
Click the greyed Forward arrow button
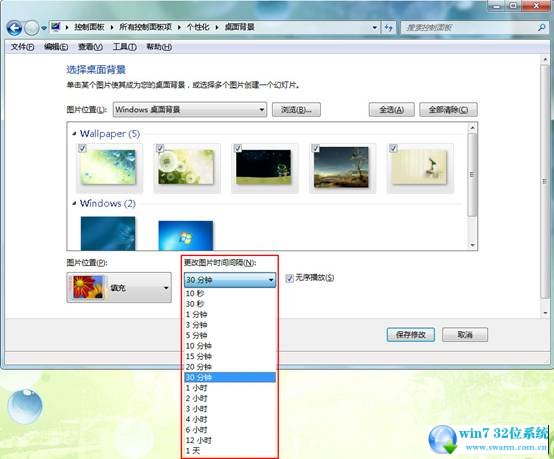[31, 28]
